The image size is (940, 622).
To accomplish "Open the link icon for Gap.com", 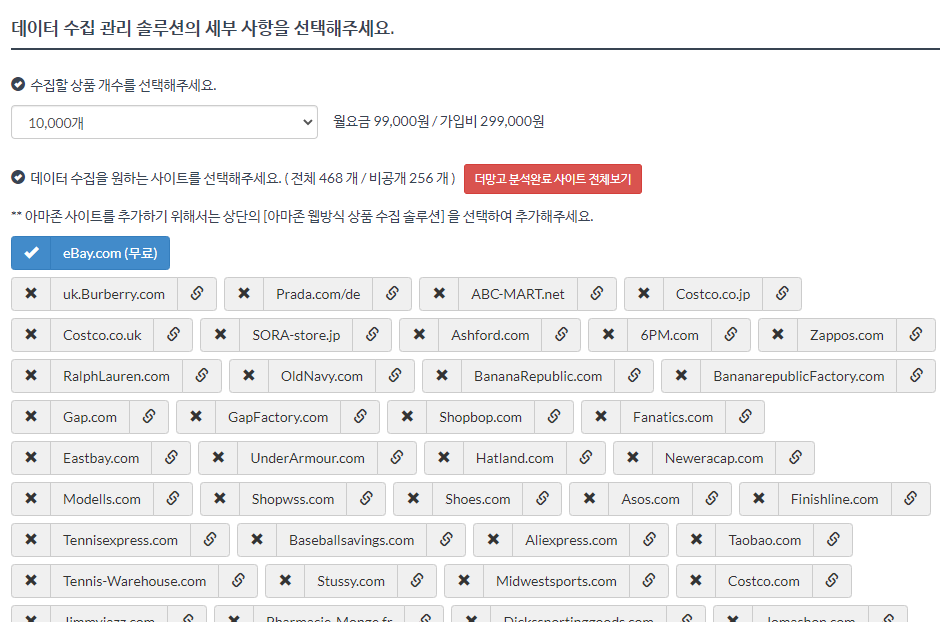I will pyautogui.click(x=149, y=417).
